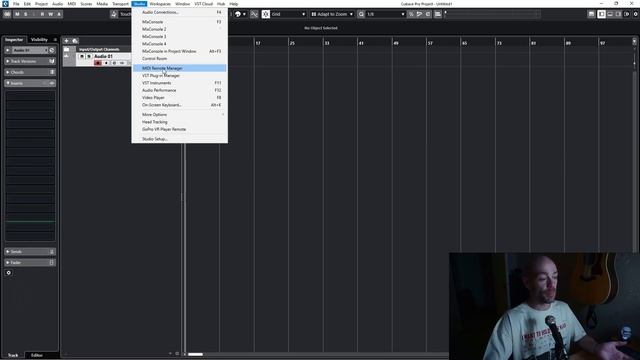Screen dimensions: 640x360
Task: Select Audio Performance menu entry
Action: (180, 90)
